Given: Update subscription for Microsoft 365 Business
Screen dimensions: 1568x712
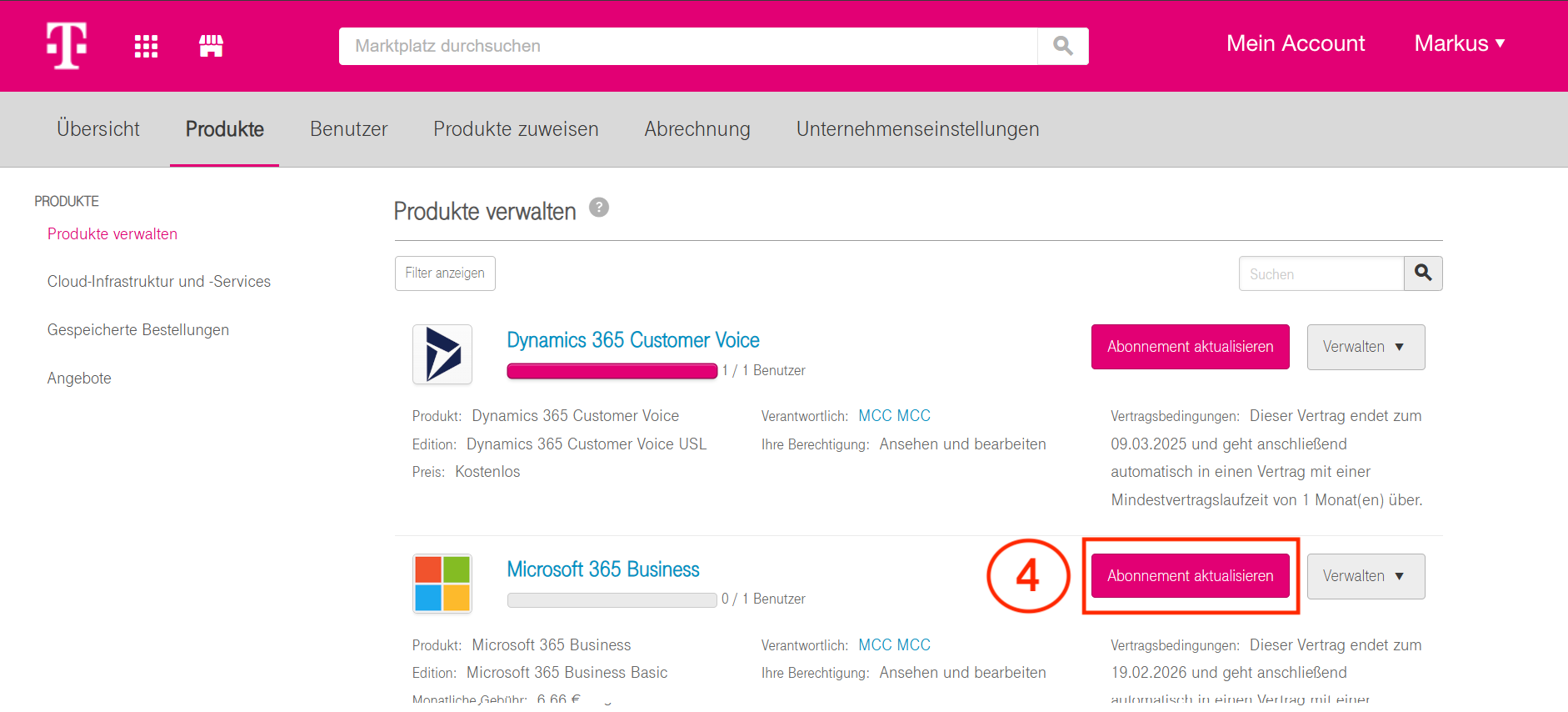Looking at the screenshot, I should tap(1190, 576).
